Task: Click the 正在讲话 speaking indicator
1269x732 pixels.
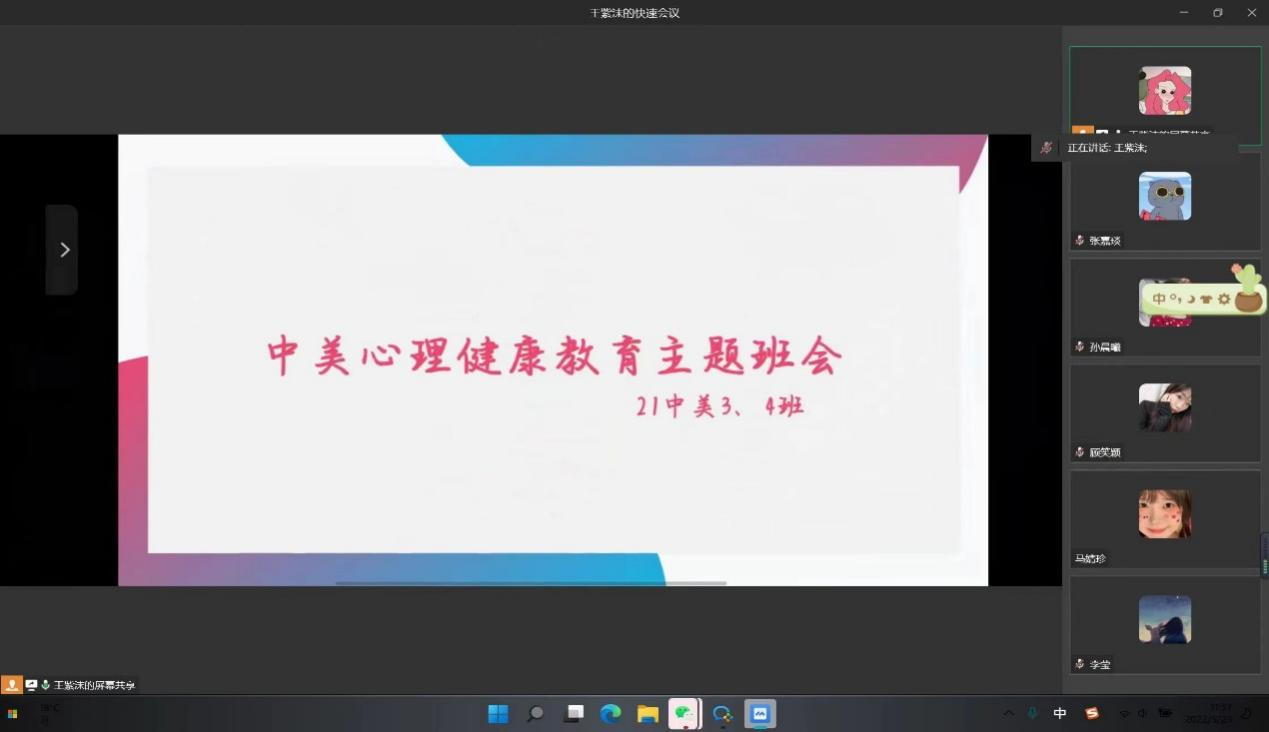Action: pyautogui.click(x=1107, y=148)
